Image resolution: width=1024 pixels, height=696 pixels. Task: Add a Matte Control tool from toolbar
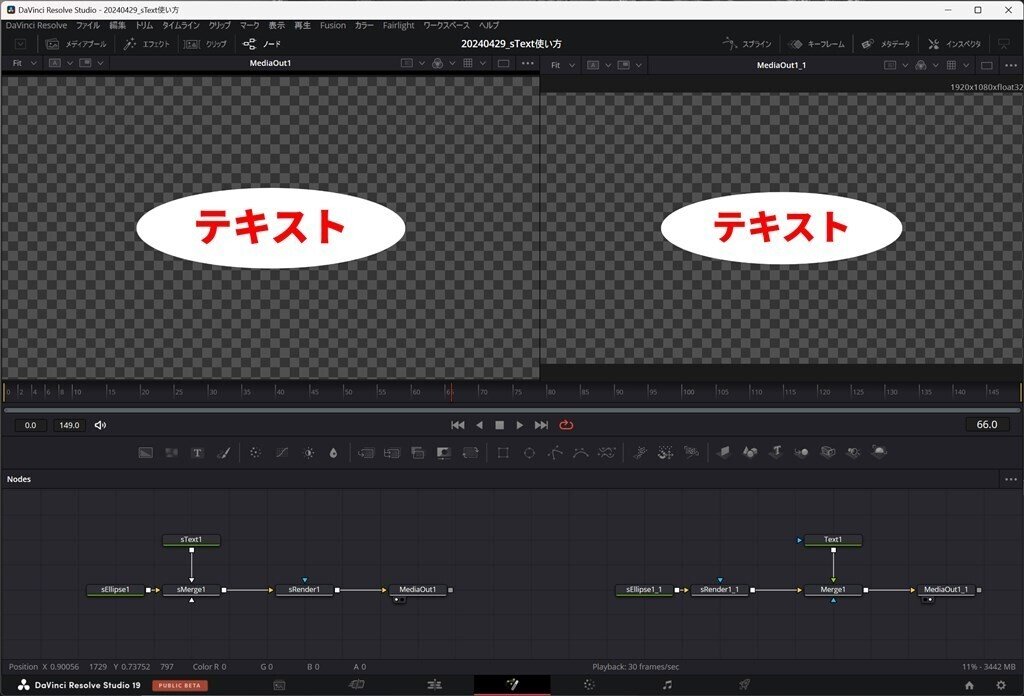coord(443,452)
